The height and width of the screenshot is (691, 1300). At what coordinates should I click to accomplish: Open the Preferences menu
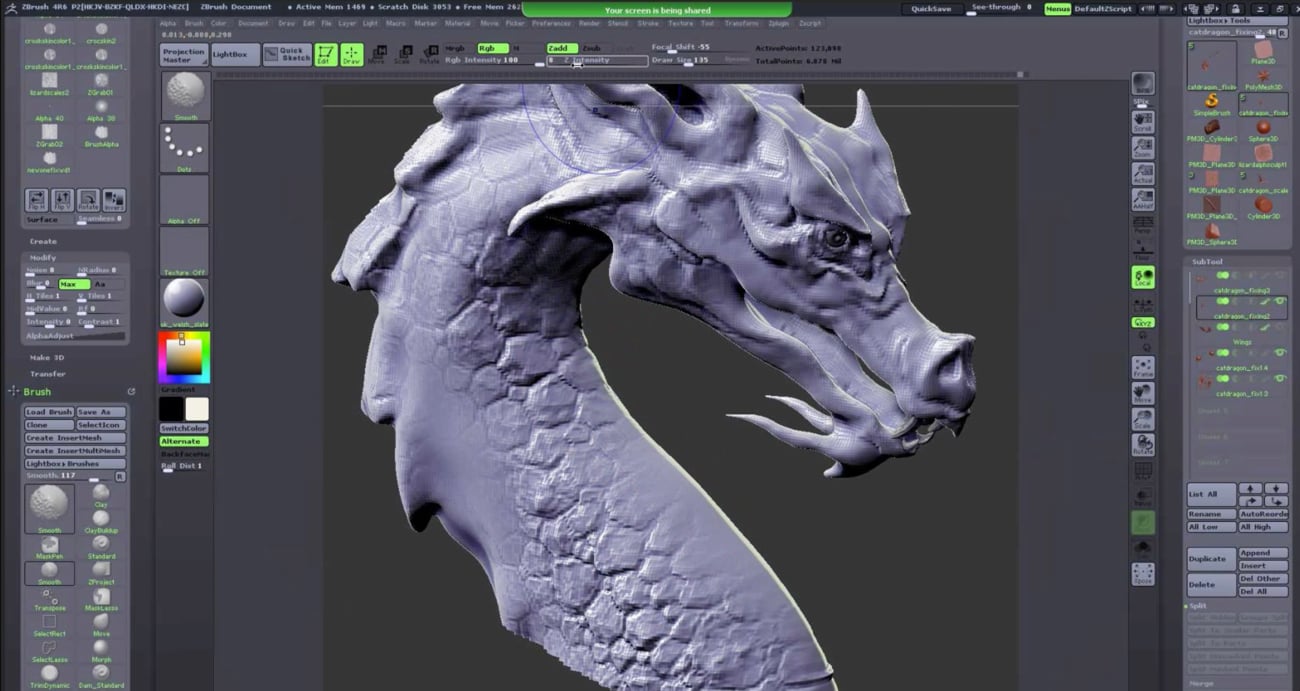pyautogui.click(x=551, y=22)
